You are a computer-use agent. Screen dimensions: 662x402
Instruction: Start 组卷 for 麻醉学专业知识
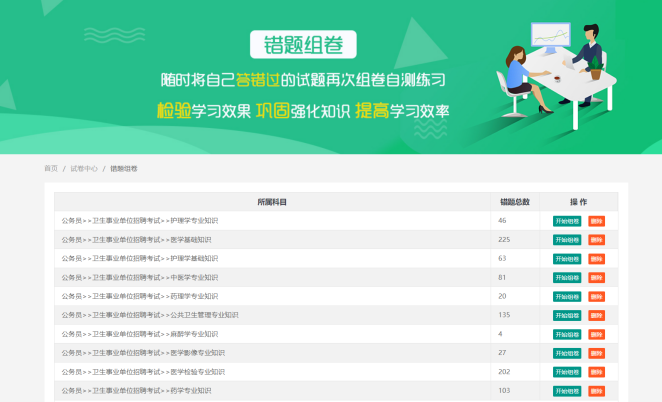tap(567, 334)
